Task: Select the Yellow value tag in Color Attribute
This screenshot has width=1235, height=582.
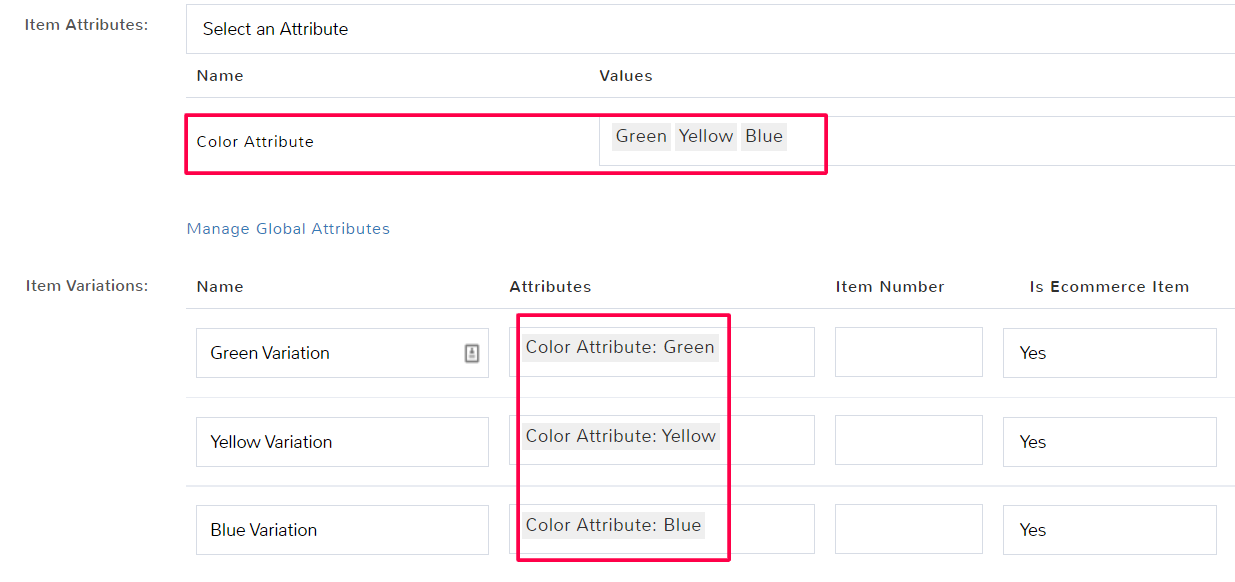Action: [x=706, y=136]
